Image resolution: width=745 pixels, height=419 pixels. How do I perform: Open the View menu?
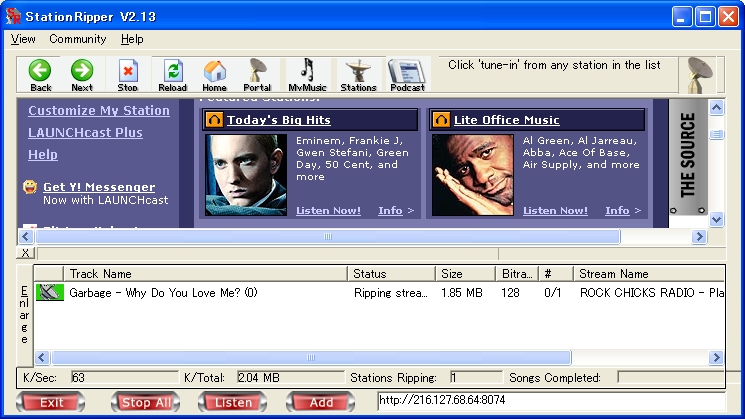point(23,39)
